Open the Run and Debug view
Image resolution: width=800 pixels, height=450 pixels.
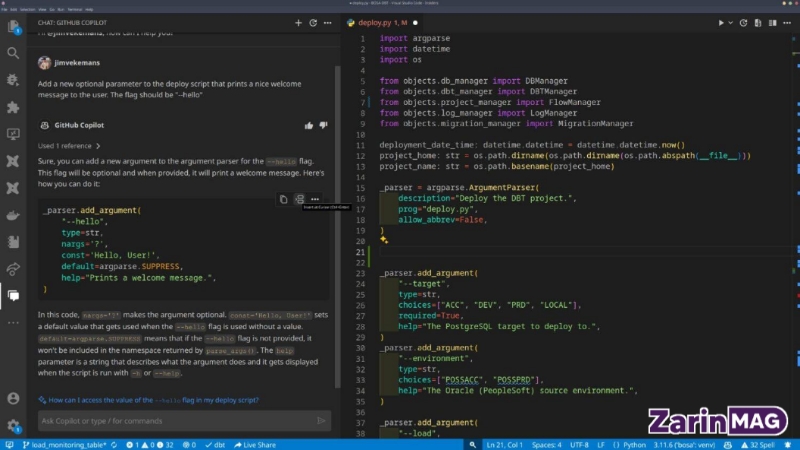13,80
